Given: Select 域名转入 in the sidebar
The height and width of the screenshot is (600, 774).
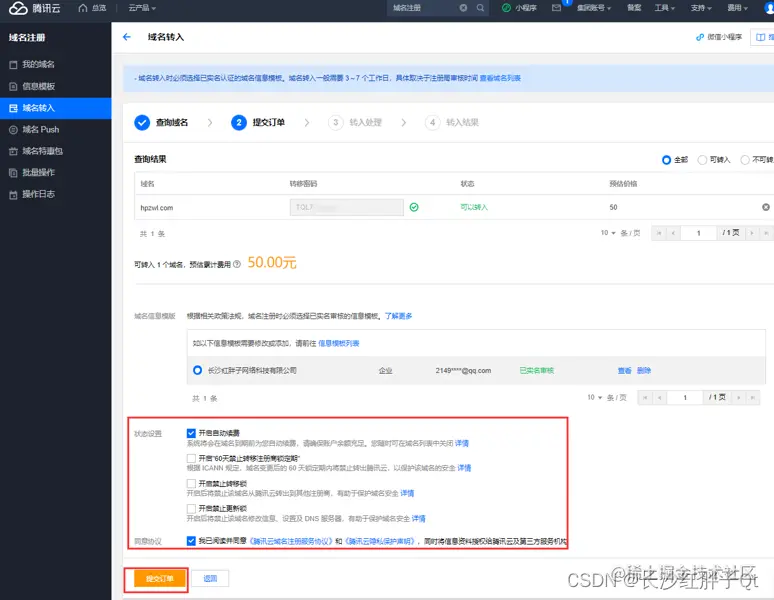Looking at the screenshot, I should [x=55, y=108].
